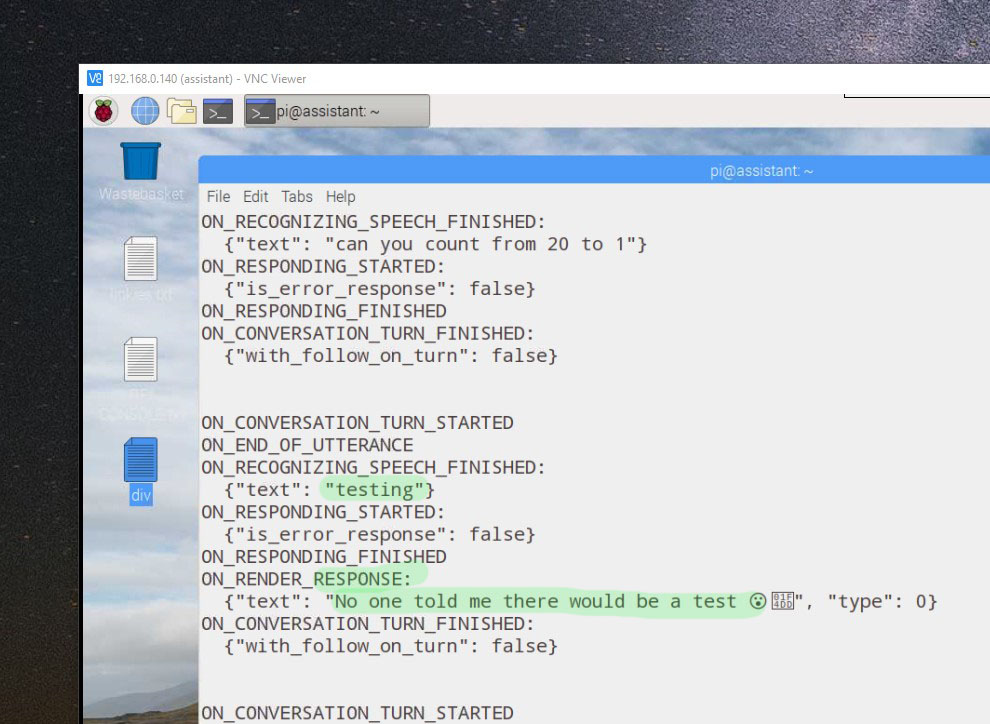Image resolution: width=990 pixels, height=724 pixels.
Task: Open the Raspberry Pi main menu
Action: pos(104,111)
